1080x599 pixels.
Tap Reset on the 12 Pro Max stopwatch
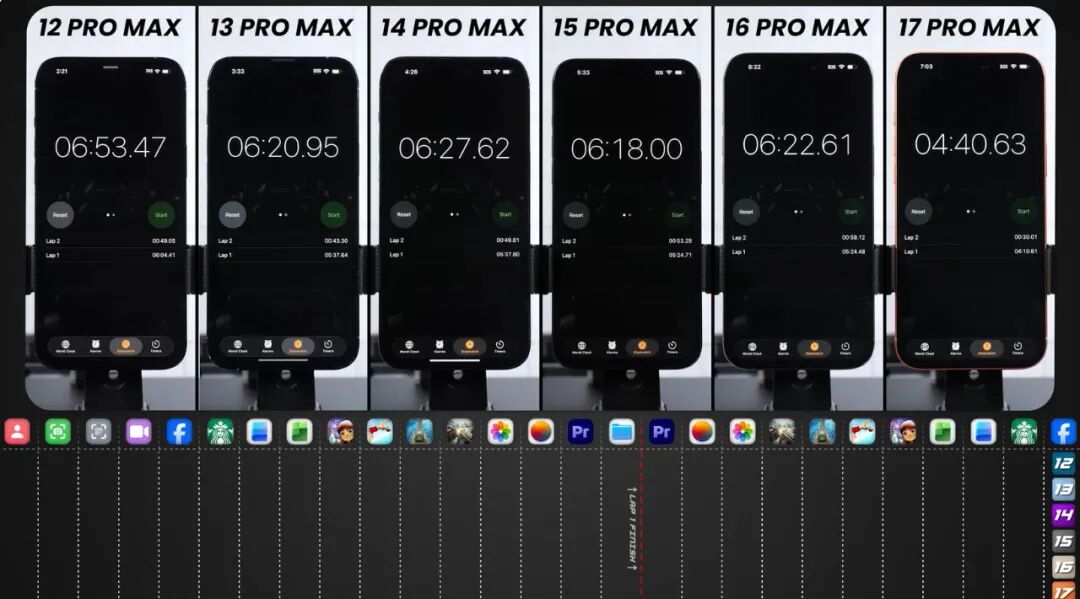point(60,213)
